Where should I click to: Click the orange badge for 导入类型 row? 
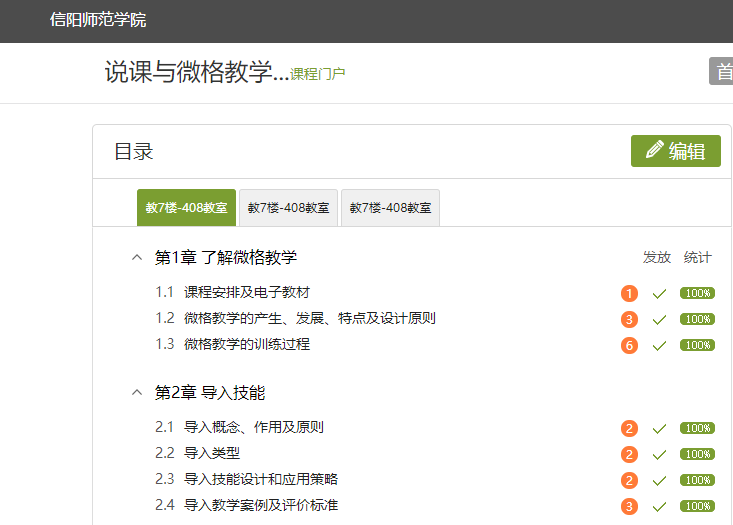629,454
